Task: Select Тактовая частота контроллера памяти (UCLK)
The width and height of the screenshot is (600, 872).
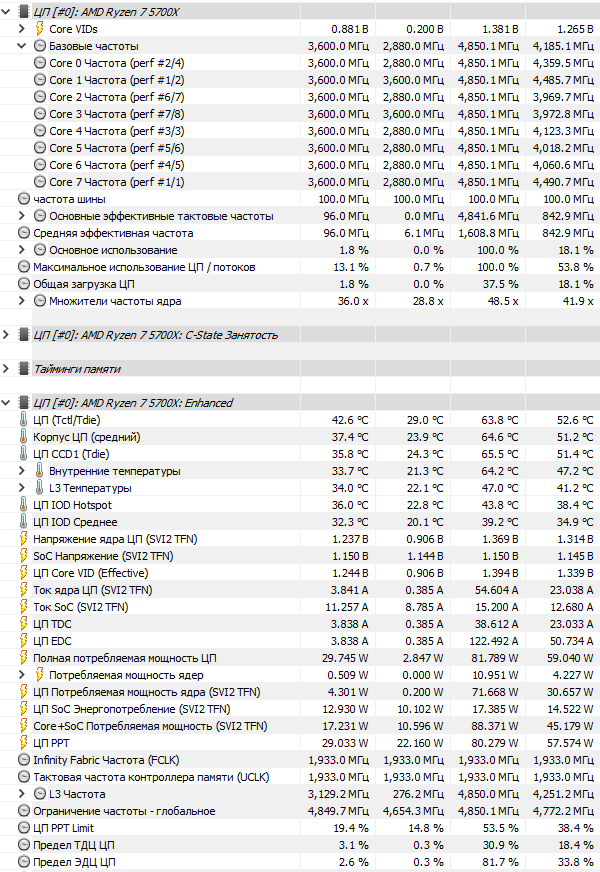Action: [x=300, y=776]
